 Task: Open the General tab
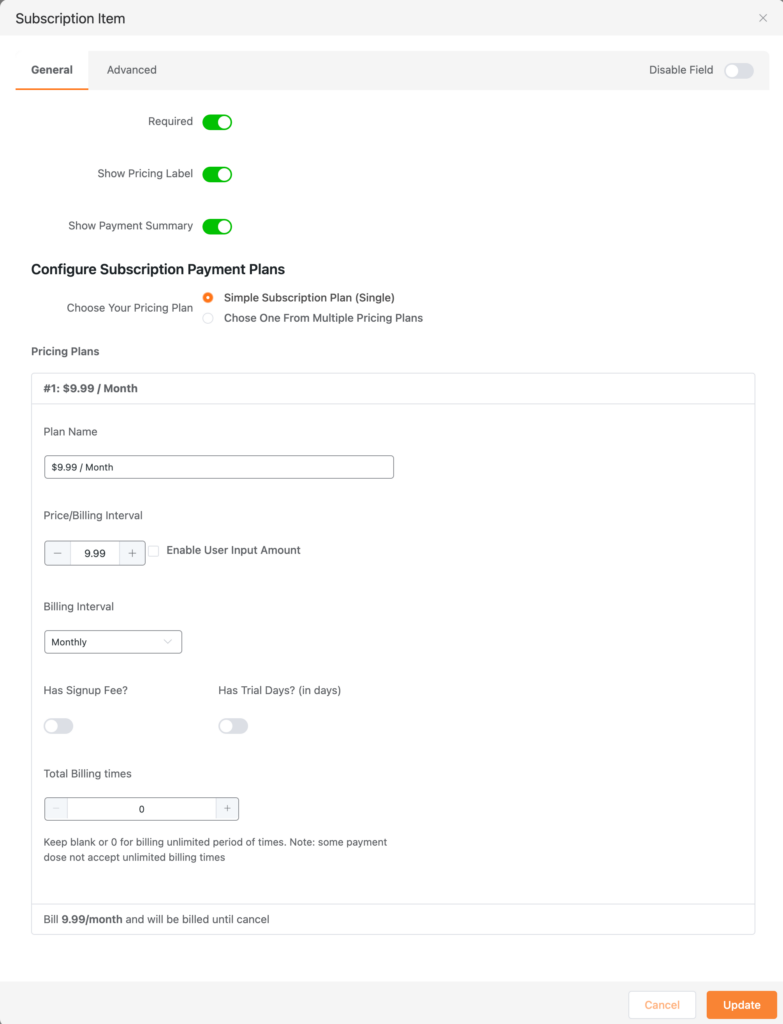52,70
